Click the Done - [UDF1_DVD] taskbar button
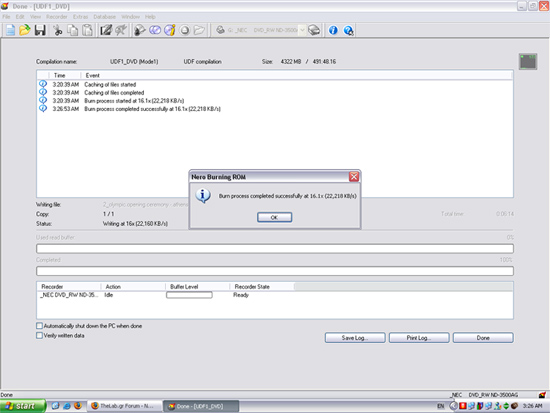This screenshot has height=413, width=550. 201,406
